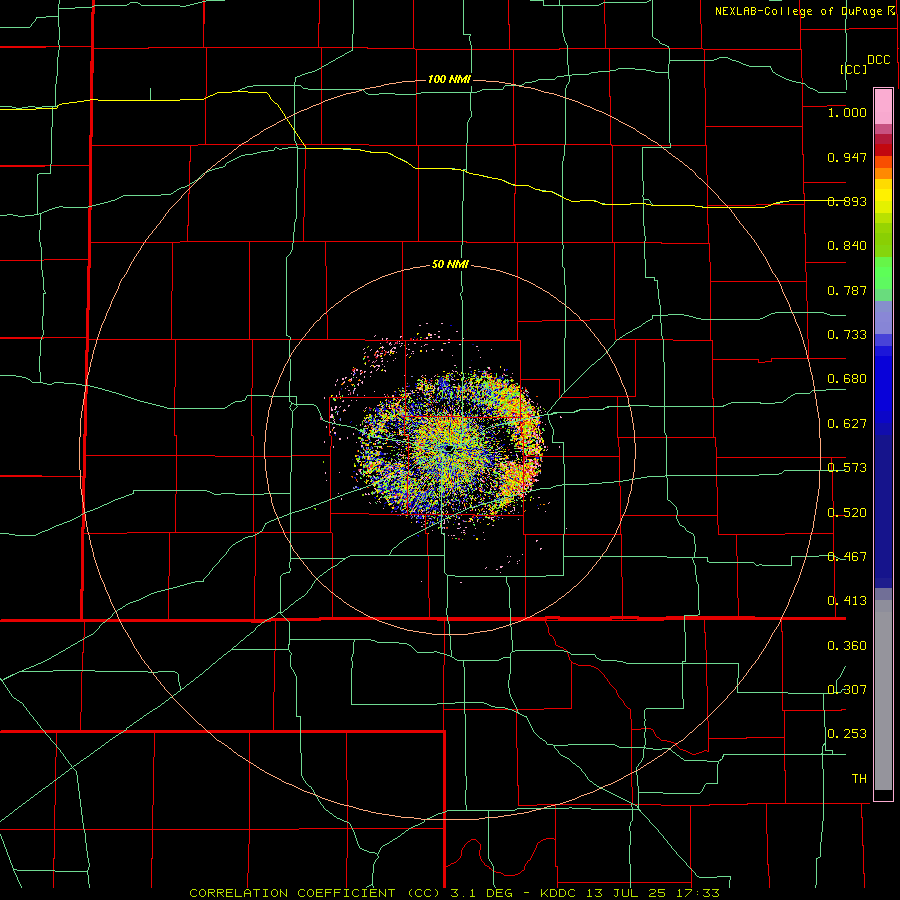
Task: Click the 0.733 value on color scale
Action: tap(847, 335)
